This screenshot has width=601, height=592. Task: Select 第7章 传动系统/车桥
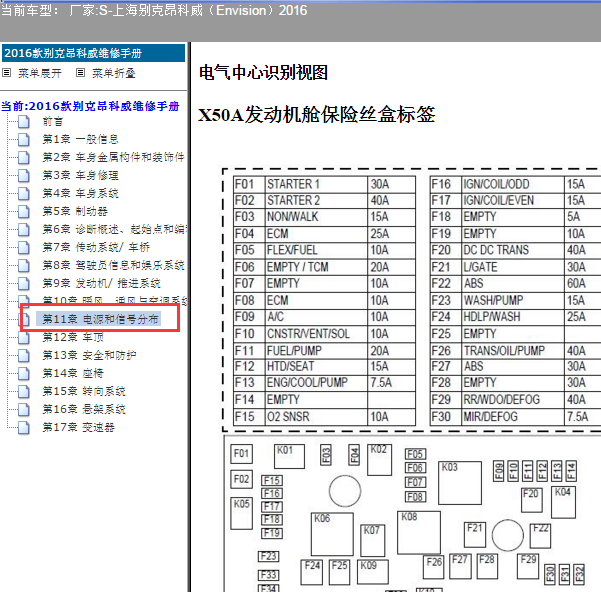pos(96,247)
